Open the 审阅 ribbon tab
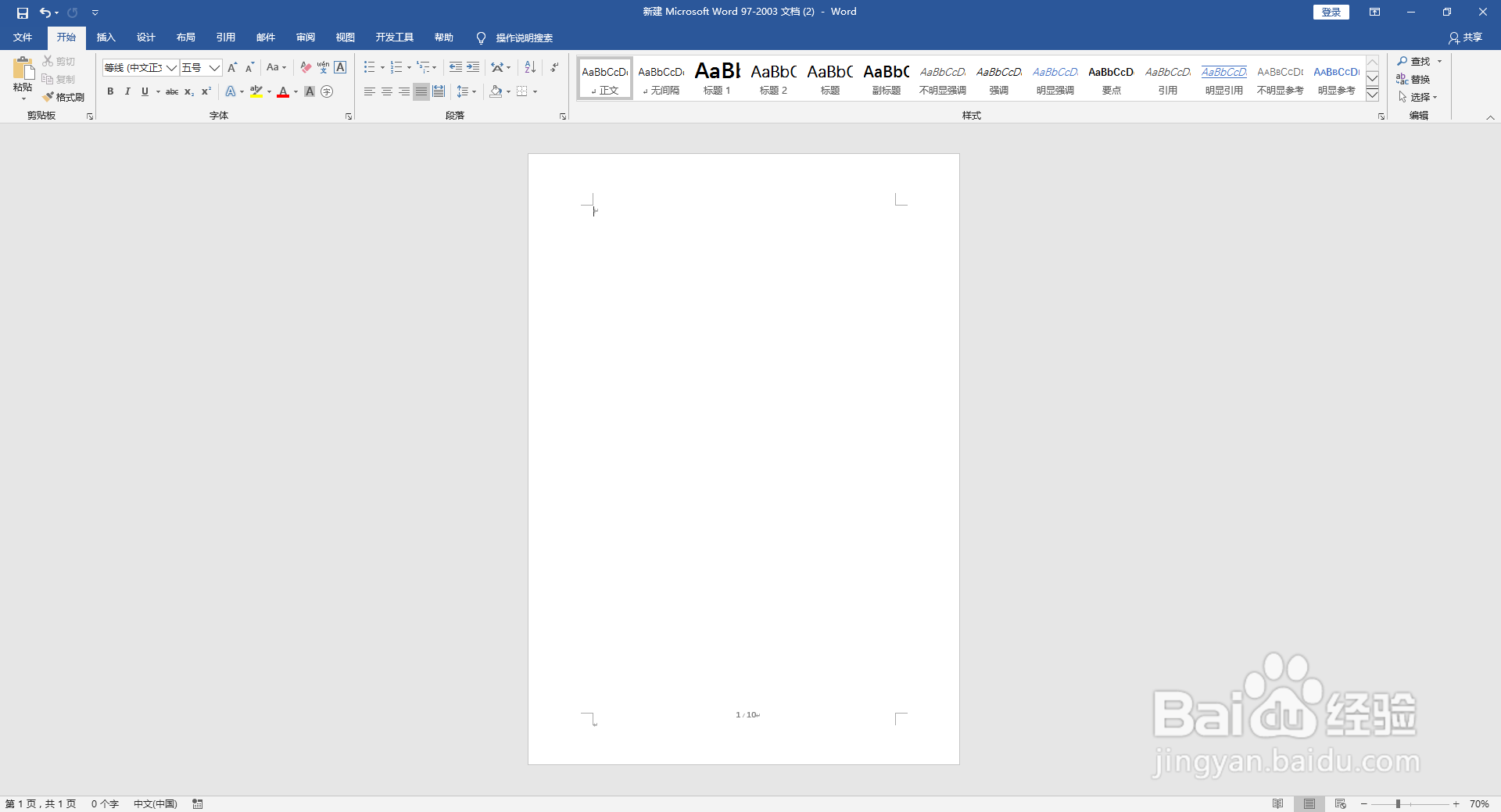This screenshot has height=812, width=1501. (x=305, y=37)
